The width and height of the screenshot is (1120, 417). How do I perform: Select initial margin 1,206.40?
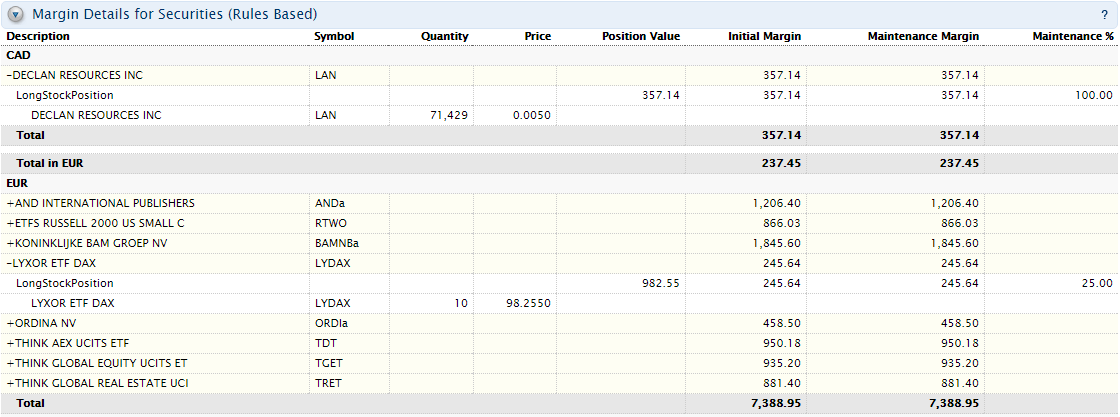pos(776,204)
